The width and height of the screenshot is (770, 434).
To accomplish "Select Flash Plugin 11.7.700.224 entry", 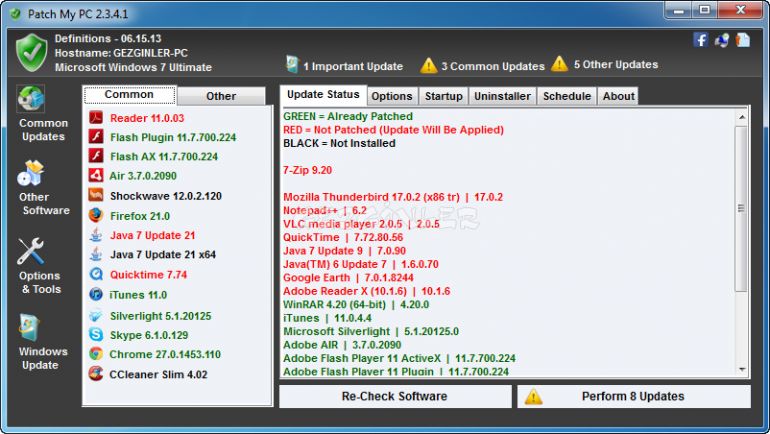I will (173, 137).
